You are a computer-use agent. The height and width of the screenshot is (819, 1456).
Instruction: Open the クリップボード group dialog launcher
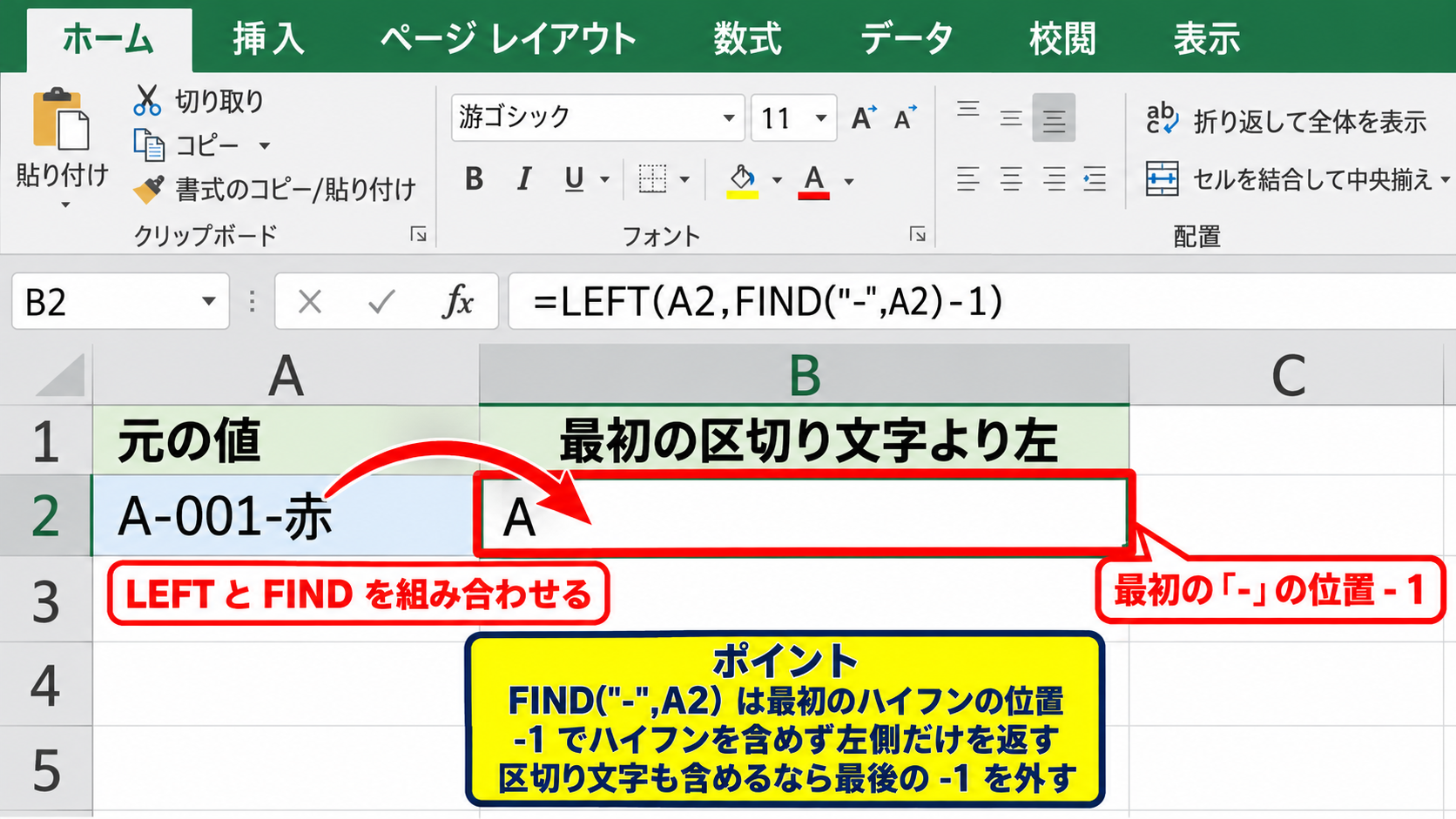click(419, 234)
